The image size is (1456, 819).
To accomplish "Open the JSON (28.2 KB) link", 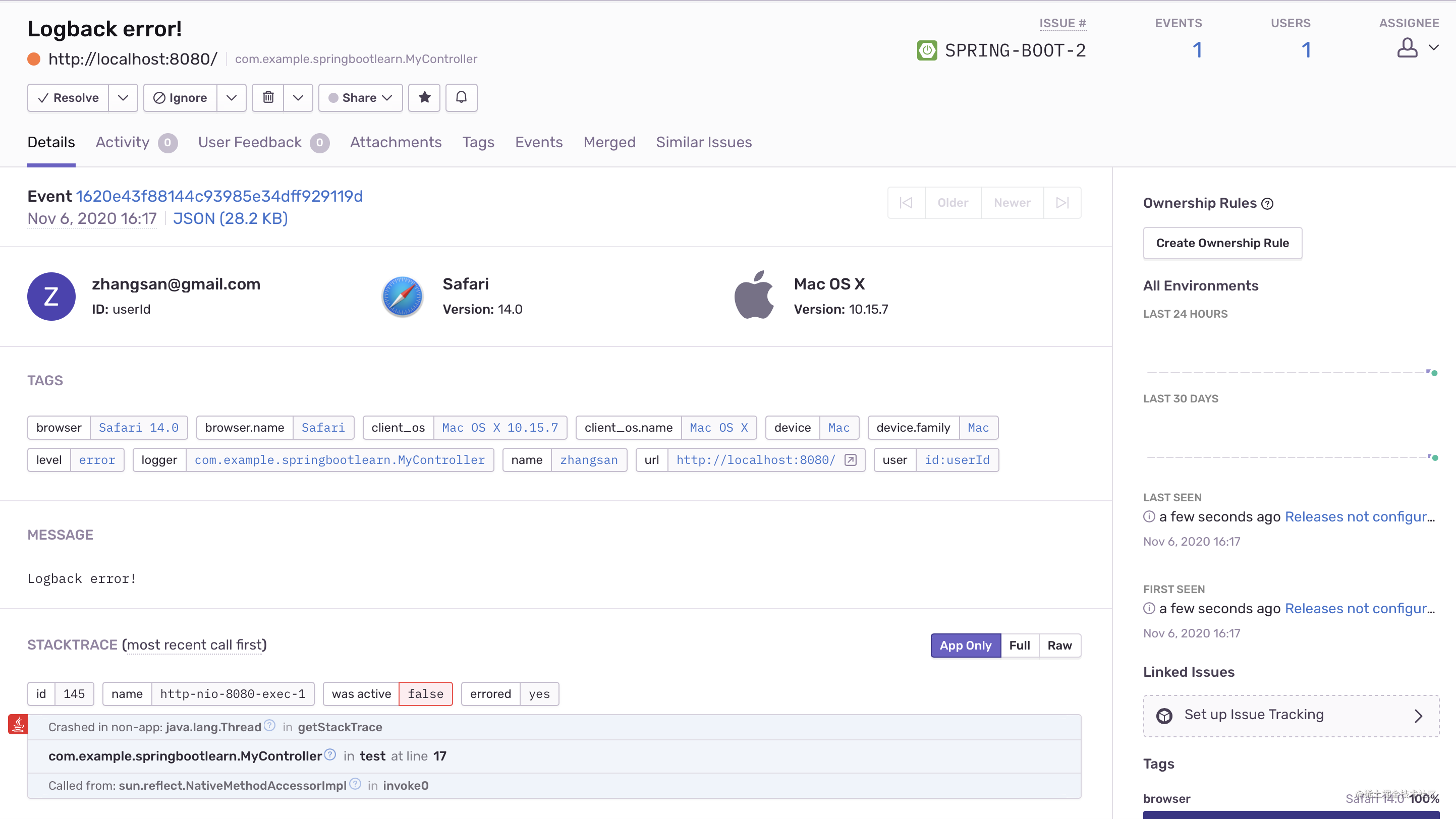I will 230,218.
